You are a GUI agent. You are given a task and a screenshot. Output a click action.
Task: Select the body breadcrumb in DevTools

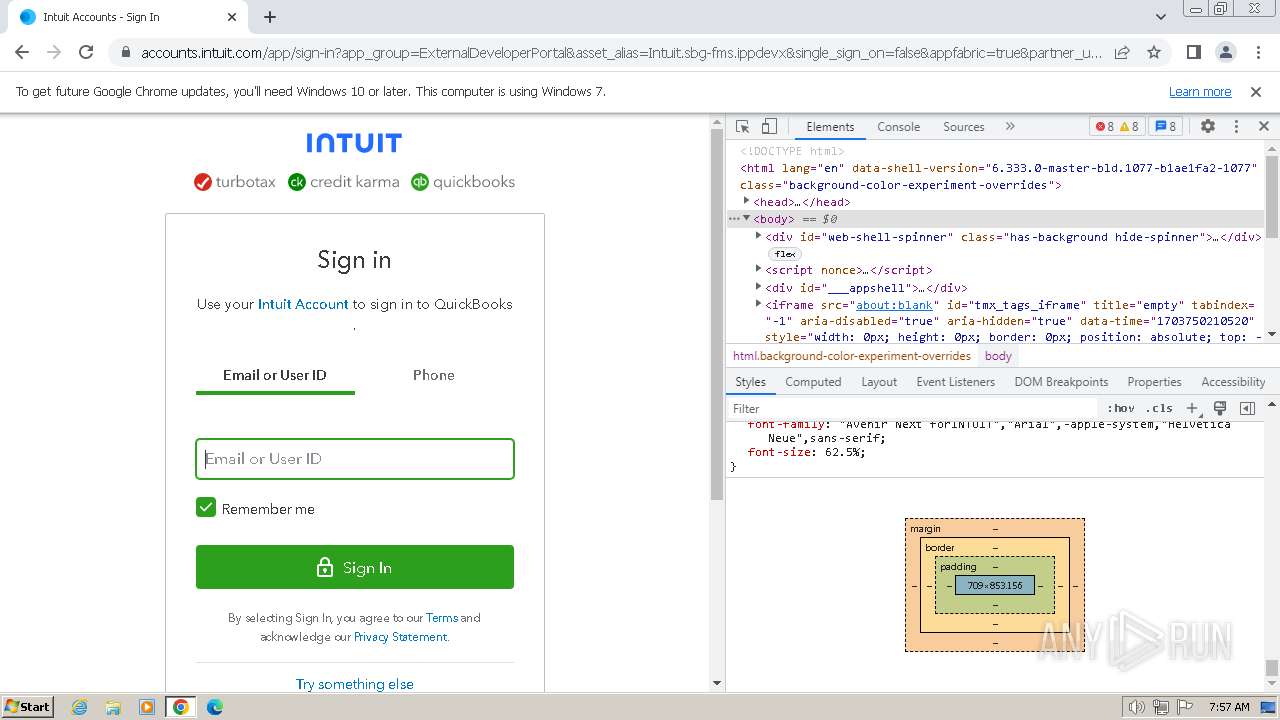click(x=998, y=356)
